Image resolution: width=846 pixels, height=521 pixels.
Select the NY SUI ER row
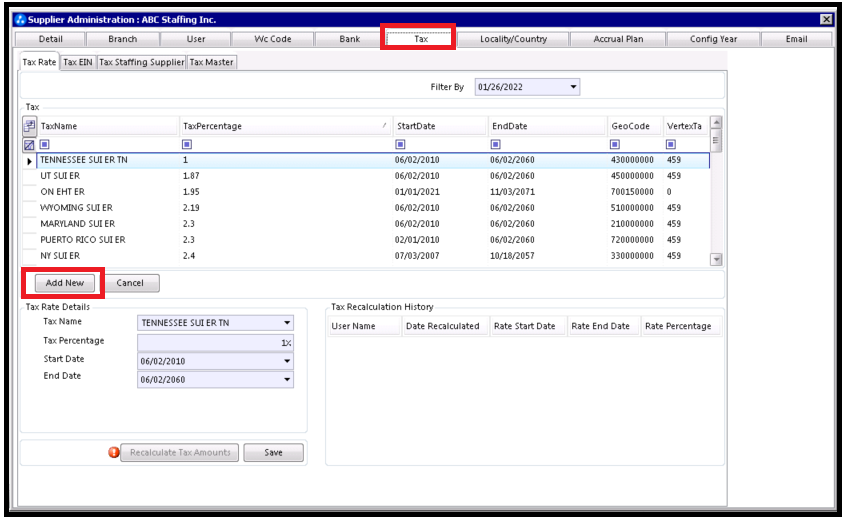[x=373, y=256]
